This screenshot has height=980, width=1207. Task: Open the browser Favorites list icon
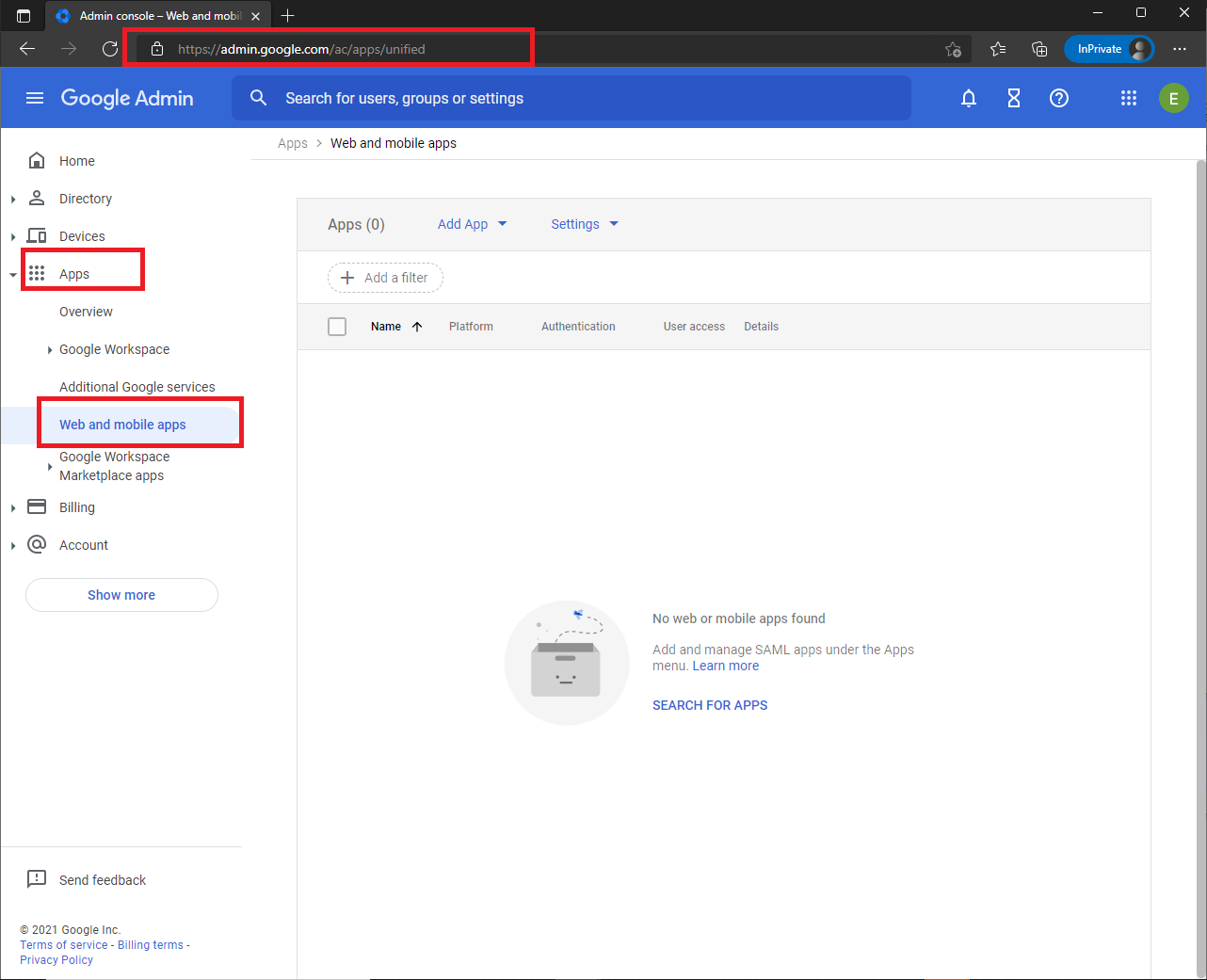click(x=998, y=49)
